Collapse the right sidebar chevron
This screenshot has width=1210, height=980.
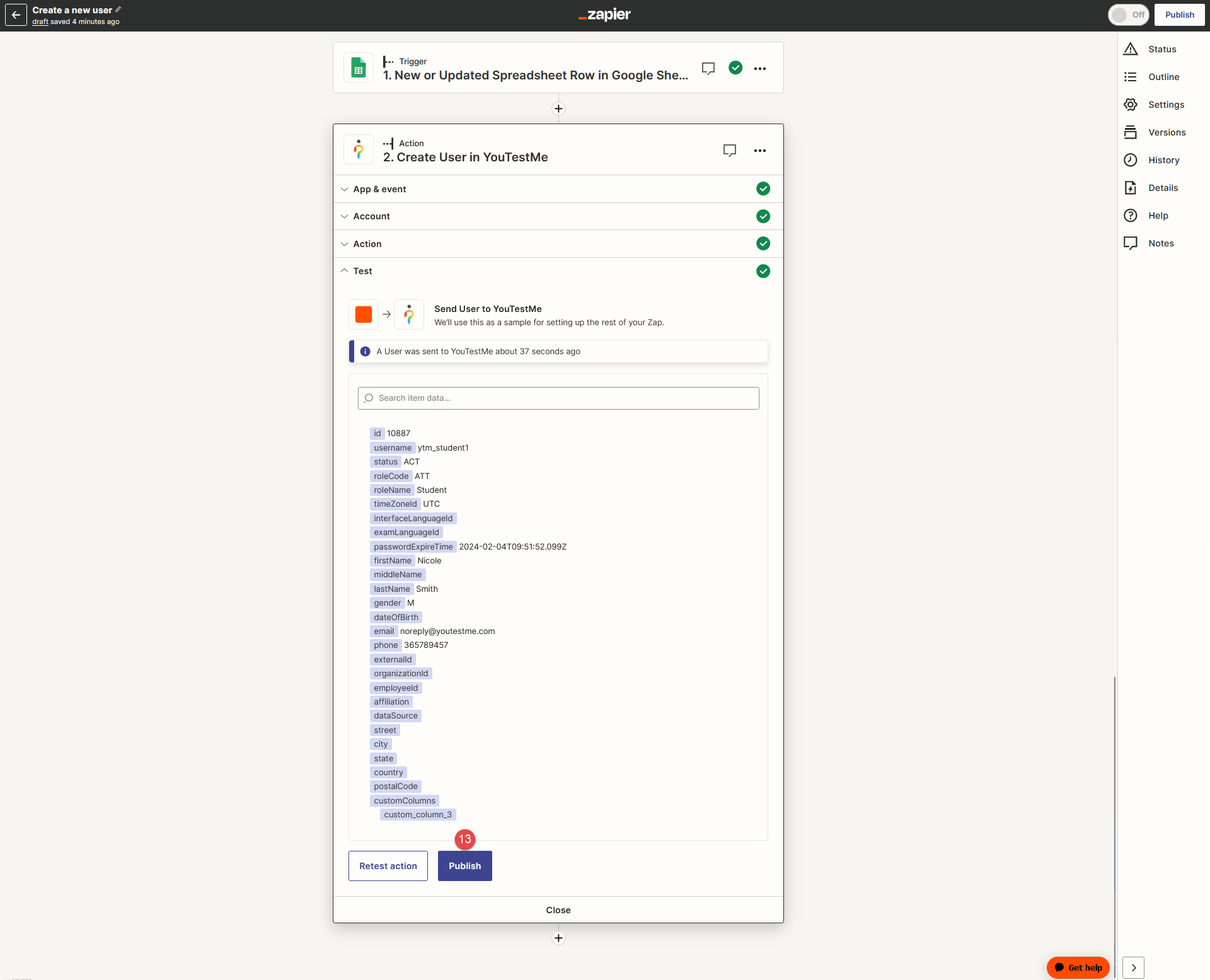[1134, 967]
